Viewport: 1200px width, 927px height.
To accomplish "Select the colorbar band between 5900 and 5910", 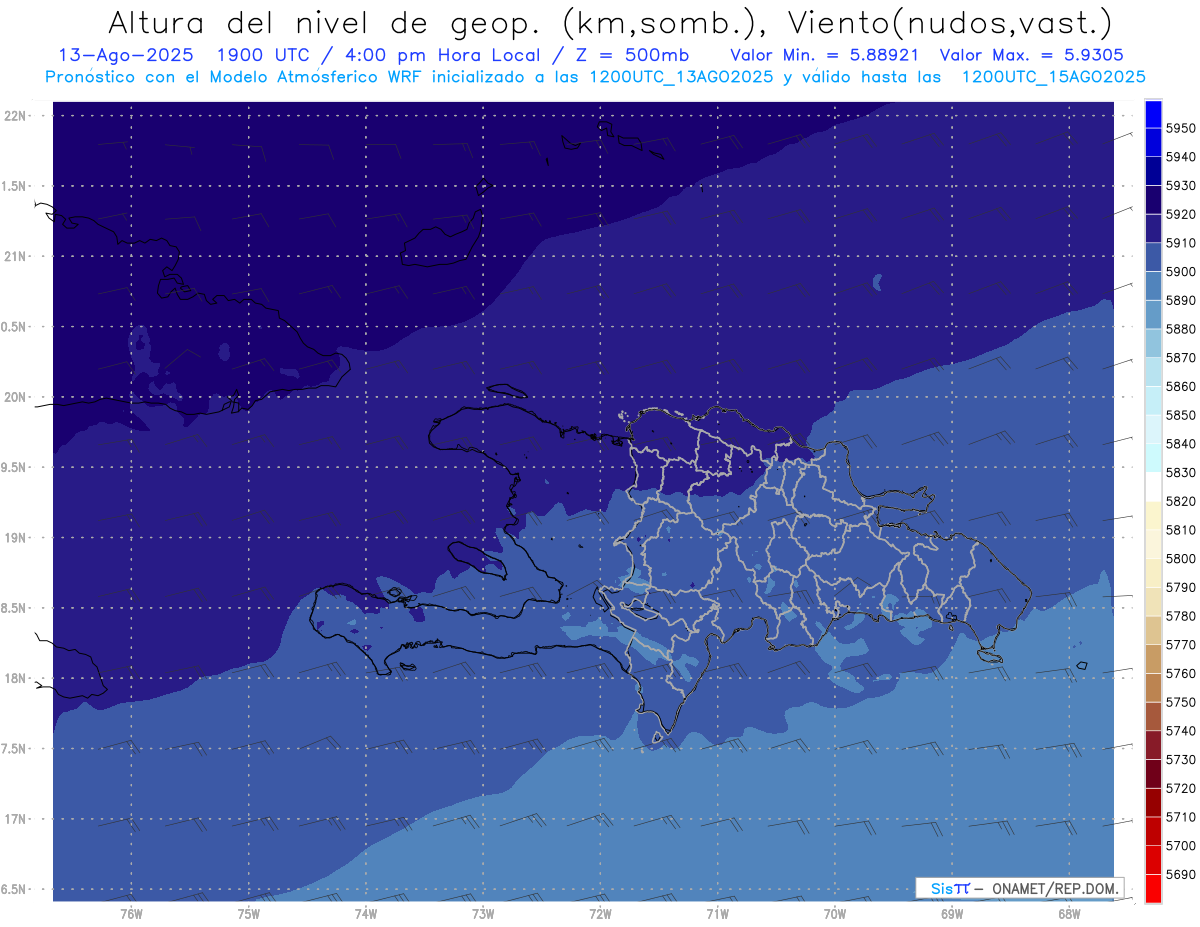I will tap(1153, 257).
